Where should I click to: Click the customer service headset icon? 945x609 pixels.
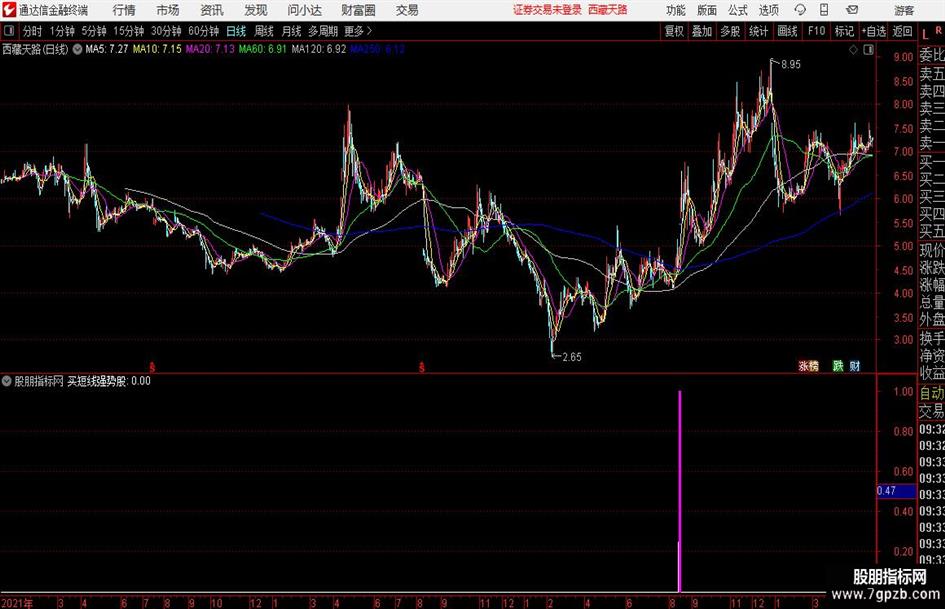tap(800, 10)
